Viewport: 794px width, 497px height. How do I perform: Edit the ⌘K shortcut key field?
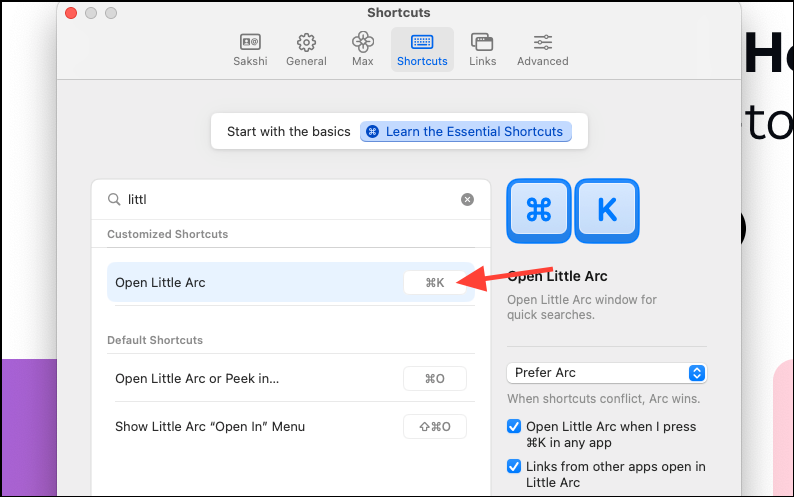click(434, 282)
